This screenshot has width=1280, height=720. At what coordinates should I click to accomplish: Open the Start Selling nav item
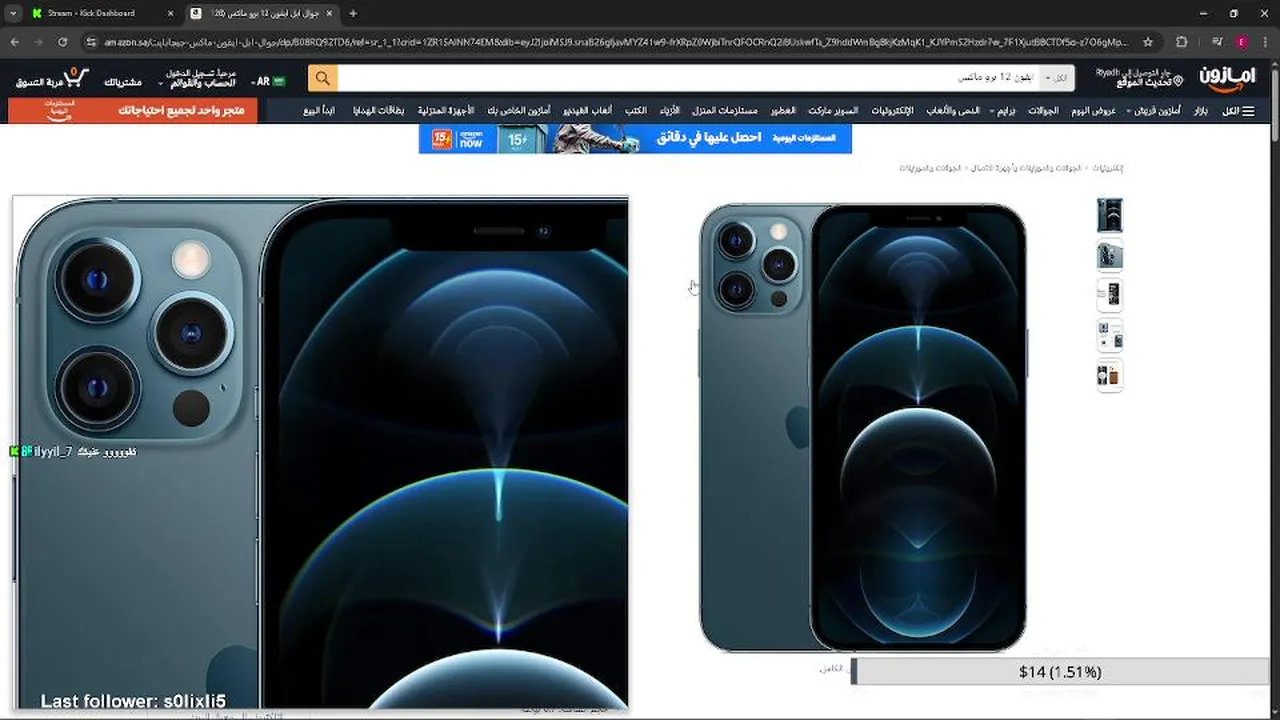pyautogui.click(x=319, y=111)
